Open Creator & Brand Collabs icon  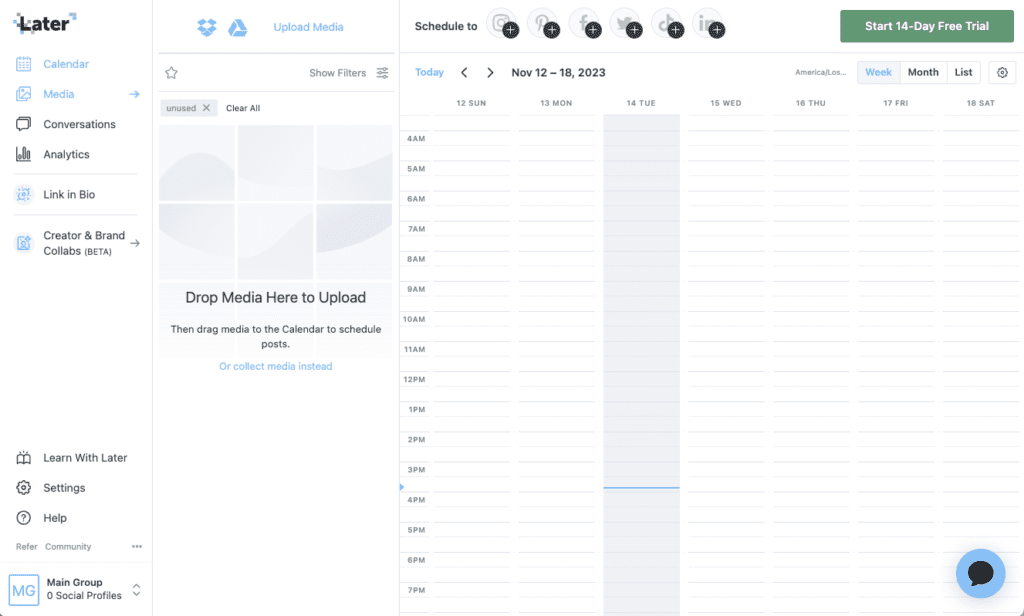click(24, 243)
